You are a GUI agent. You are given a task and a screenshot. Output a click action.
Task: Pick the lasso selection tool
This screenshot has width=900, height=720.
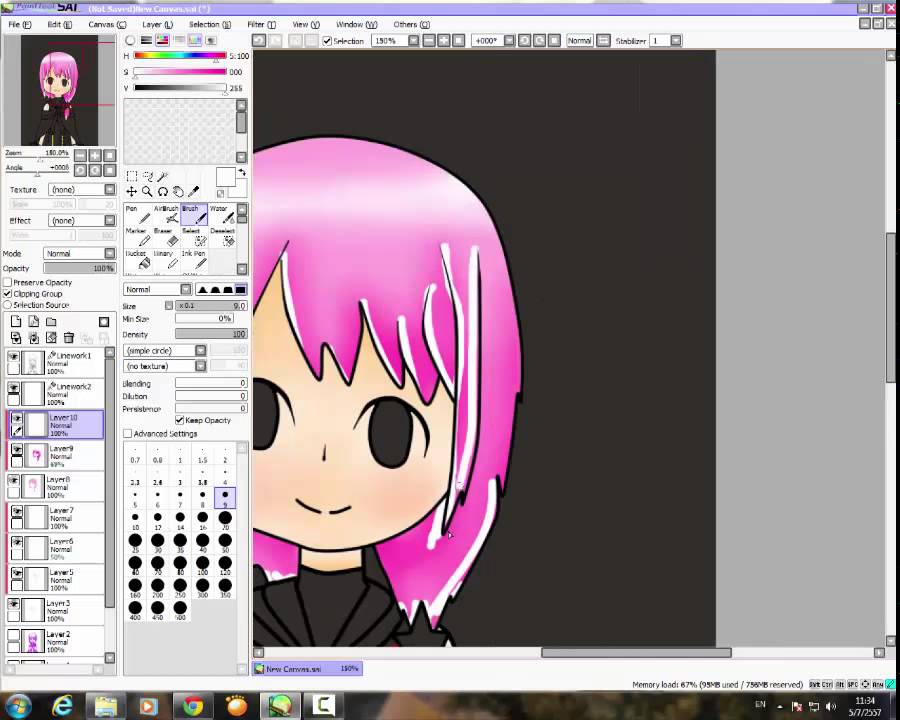[148, 176]
